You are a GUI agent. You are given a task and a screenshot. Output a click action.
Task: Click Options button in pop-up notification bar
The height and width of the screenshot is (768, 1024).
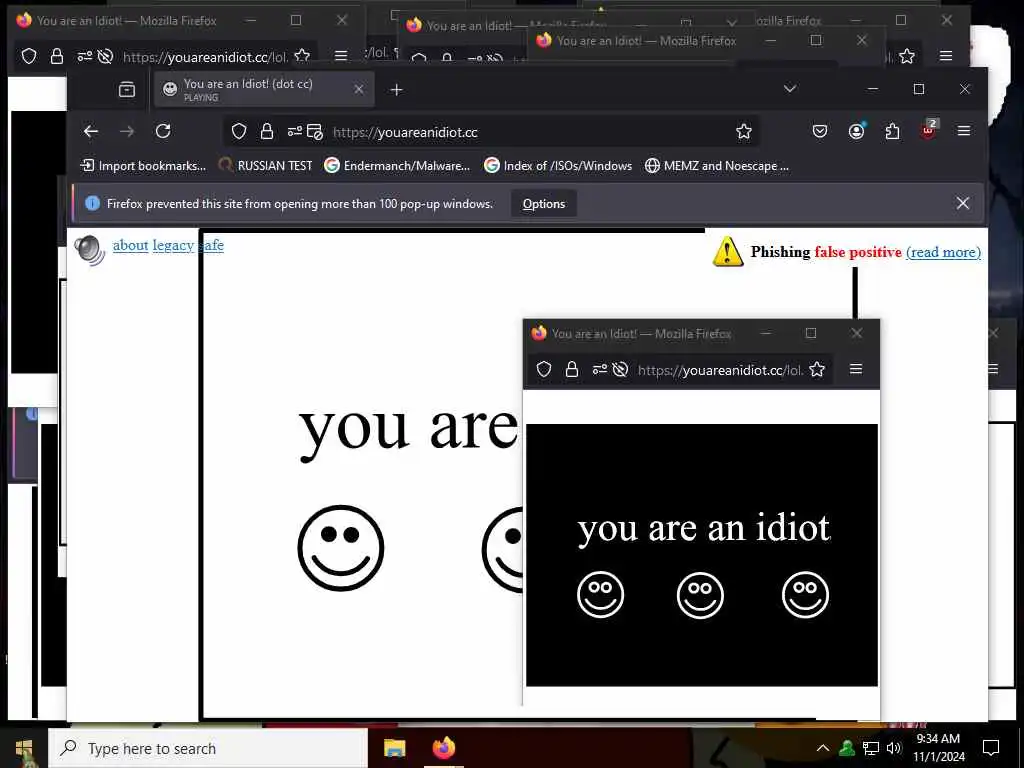click(543, 204)
